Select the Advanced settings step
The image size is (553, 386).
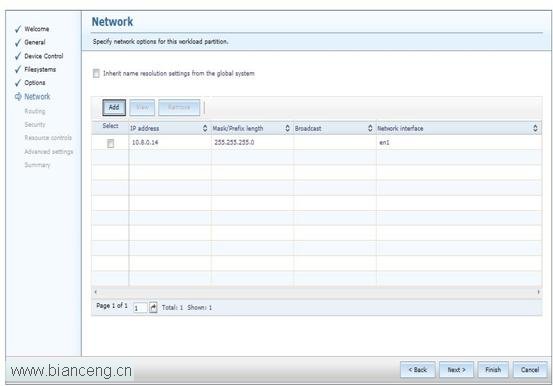(x=49, y=152)
